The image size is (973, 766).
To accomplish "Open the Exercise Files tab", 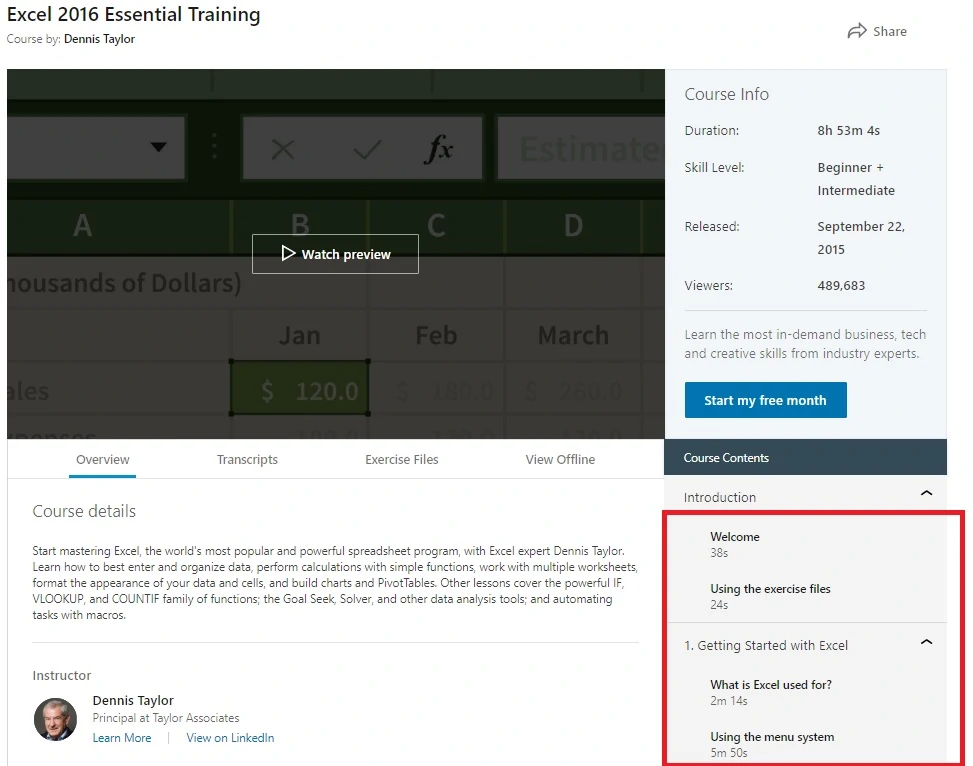I will (x=401, y=459).
